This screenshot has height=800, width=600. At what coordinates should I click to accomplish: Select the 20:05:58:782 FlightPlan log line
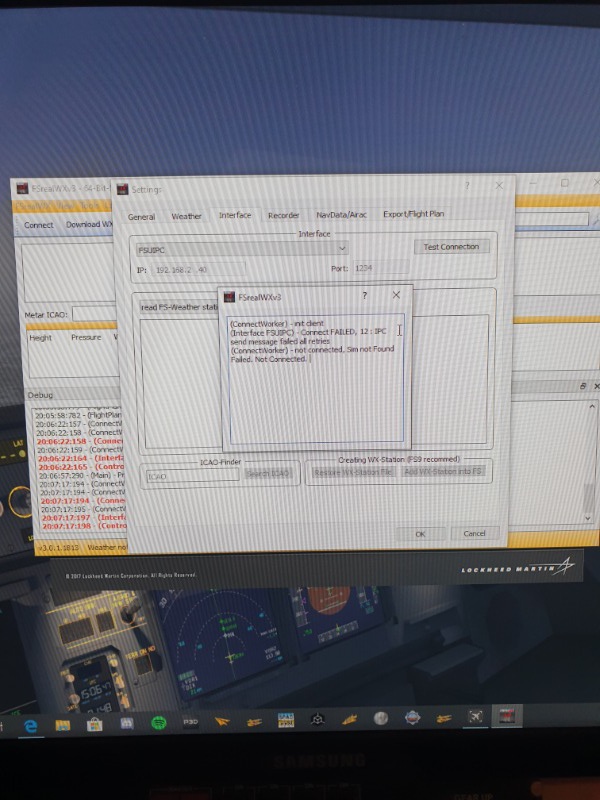[x=79, y=415]
